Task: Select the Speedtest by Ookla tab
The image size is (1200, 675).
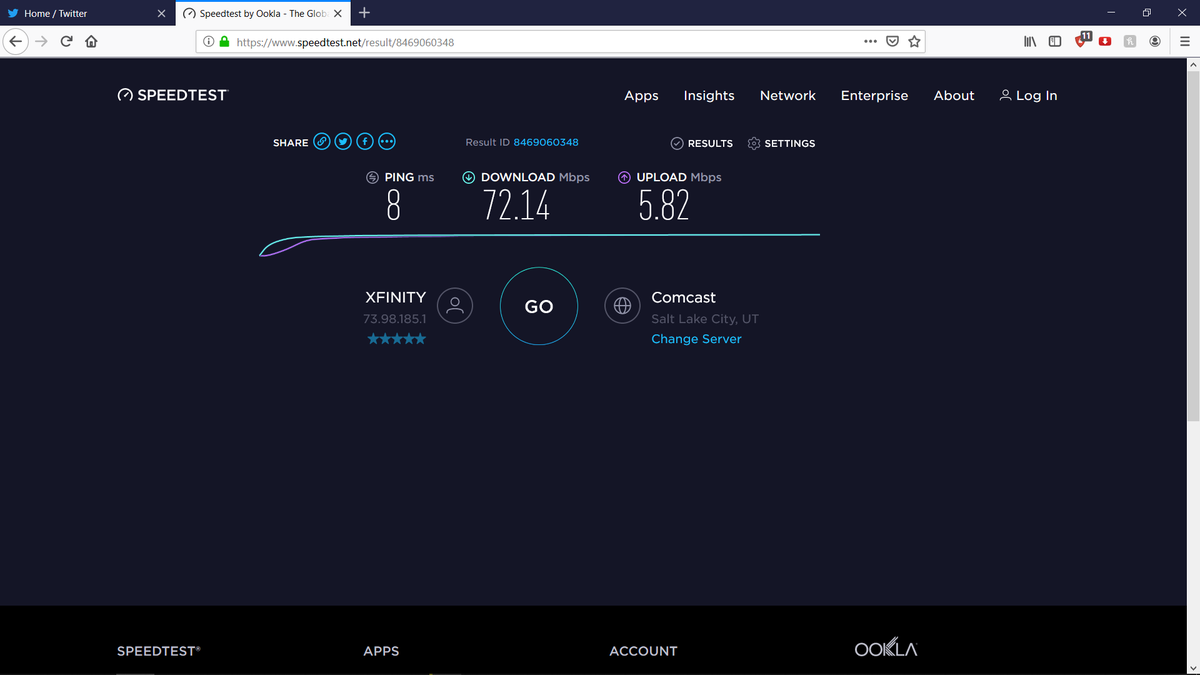Action: tap(263, 14)
